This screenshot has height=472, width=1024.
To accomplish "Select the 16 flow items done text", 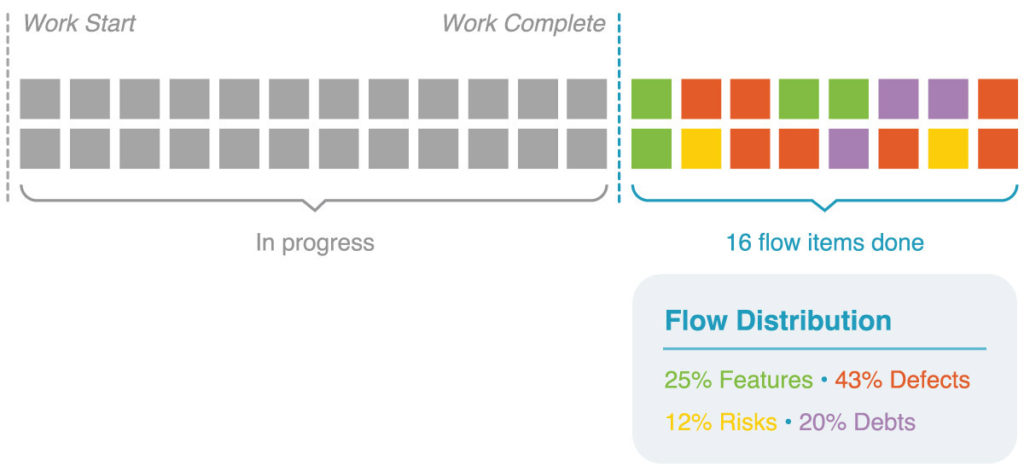I will coord(825,243).
